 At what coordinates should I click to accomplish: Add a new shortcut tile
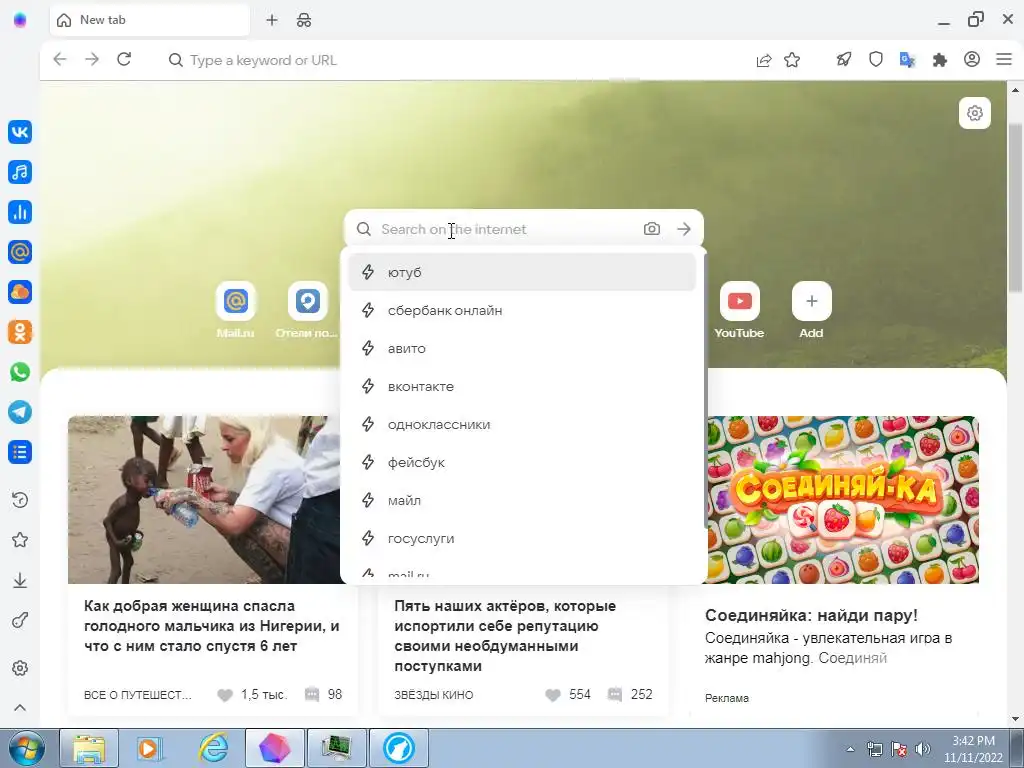coord(811,310)
